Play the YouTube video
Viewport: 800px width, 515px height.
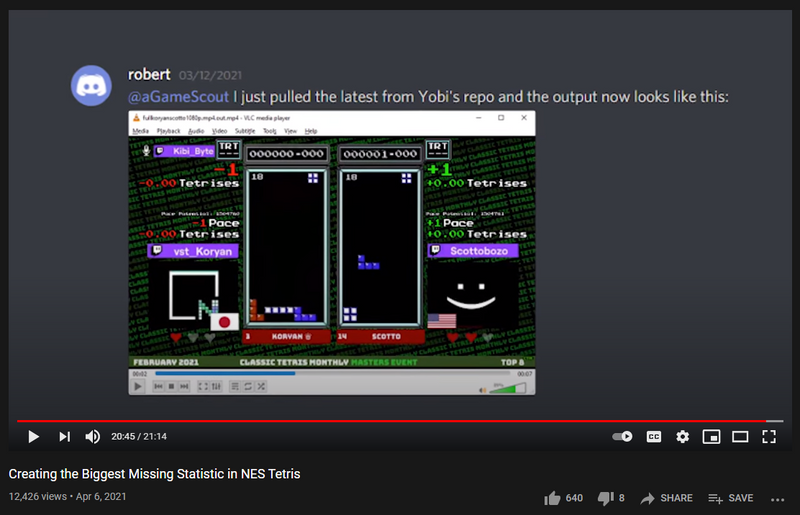pyautogui.click(x=34, y=436)
